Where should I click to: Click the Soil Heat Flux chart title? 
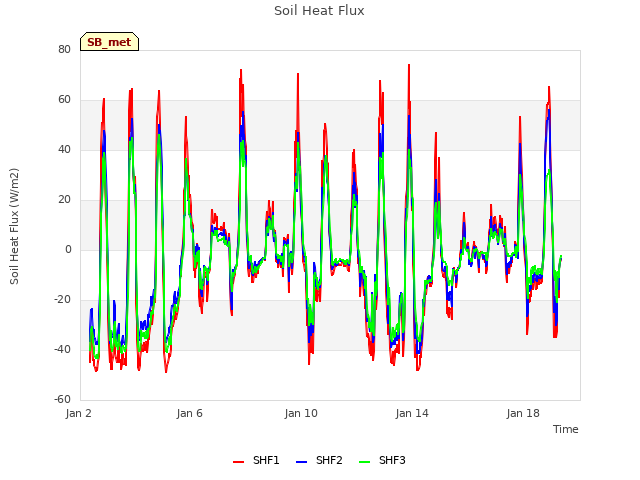pyautogui.click(x=319, y=11)
